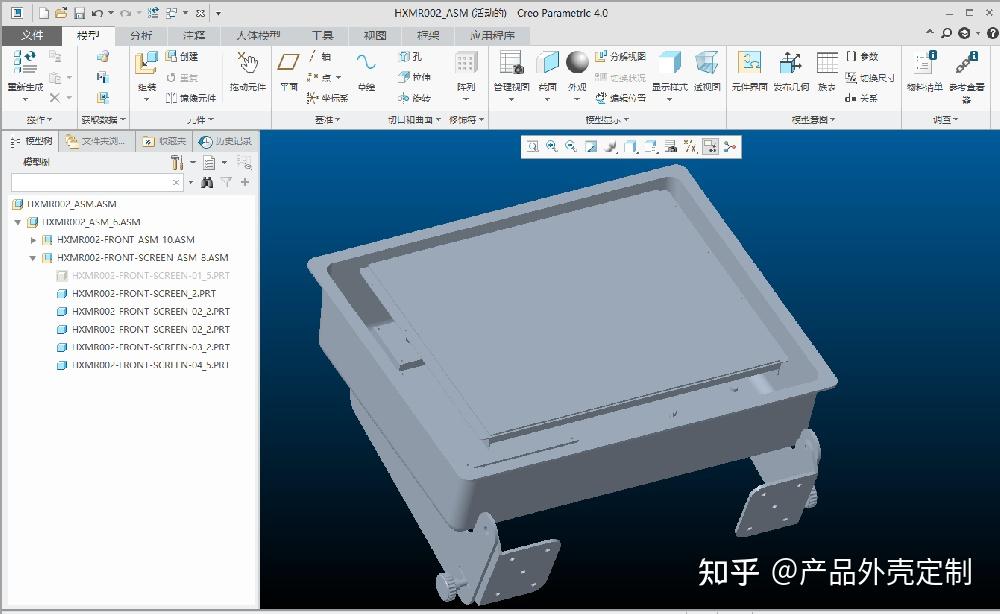The image size is (1000, 614).
Task: Open the 管理视图 dropdown arrow
Action: tap(511, 99)
